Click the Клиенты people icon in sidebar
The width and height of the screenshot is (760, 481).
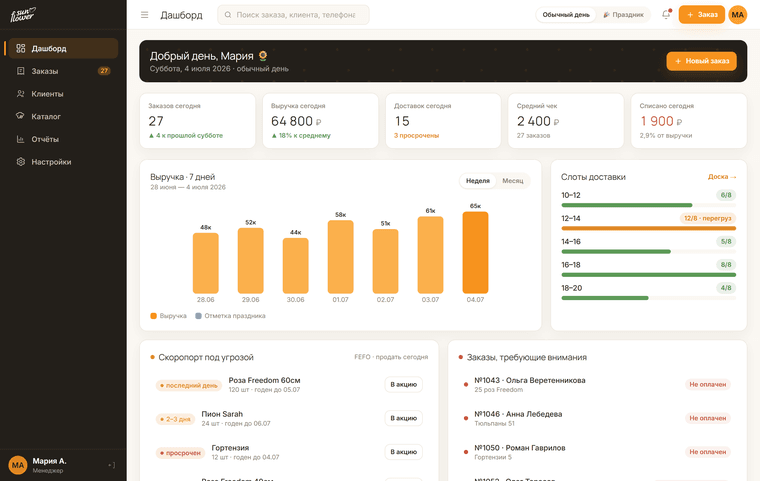[20, 94]
